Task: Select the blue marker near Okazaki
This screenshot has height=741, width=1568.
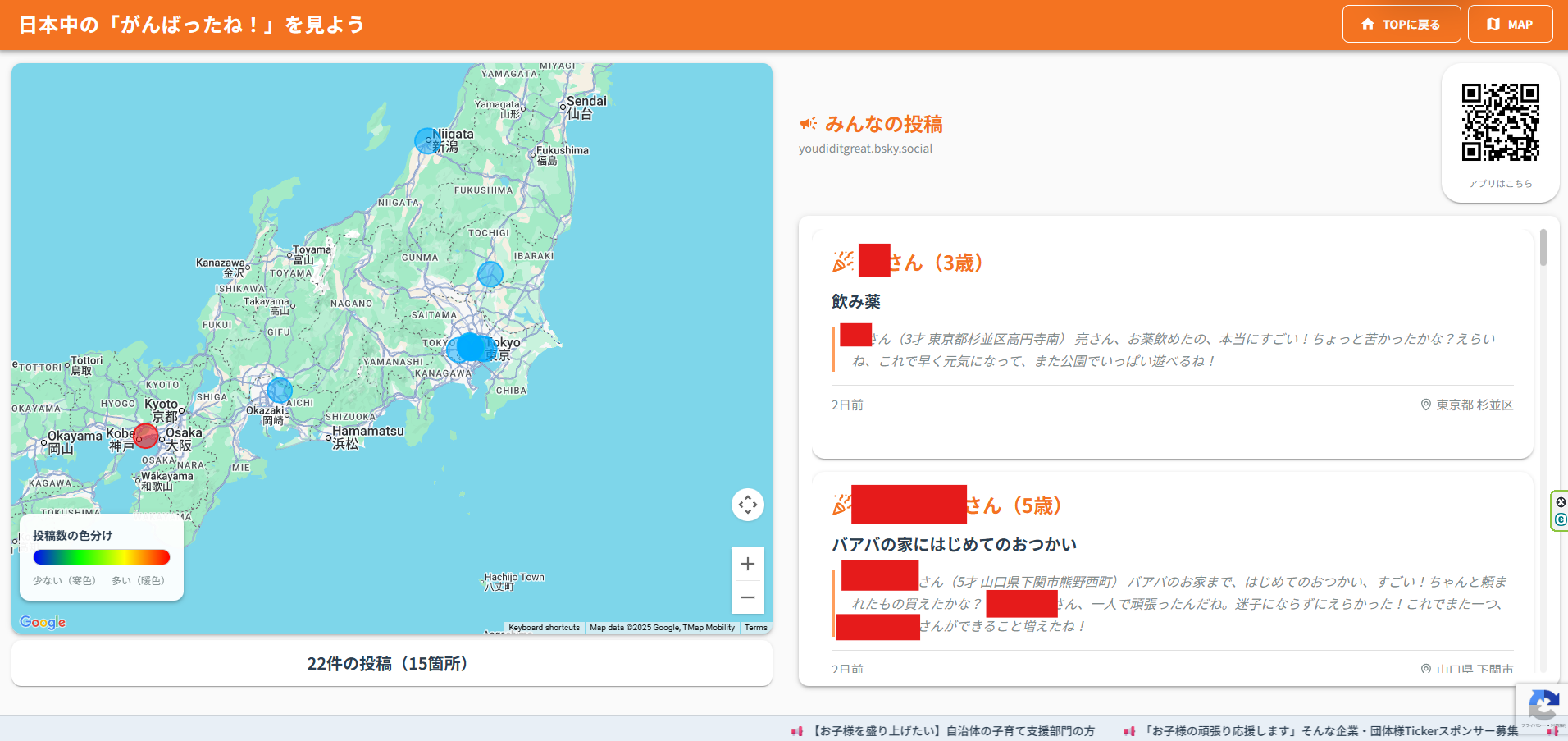Action: click(280, 391)
